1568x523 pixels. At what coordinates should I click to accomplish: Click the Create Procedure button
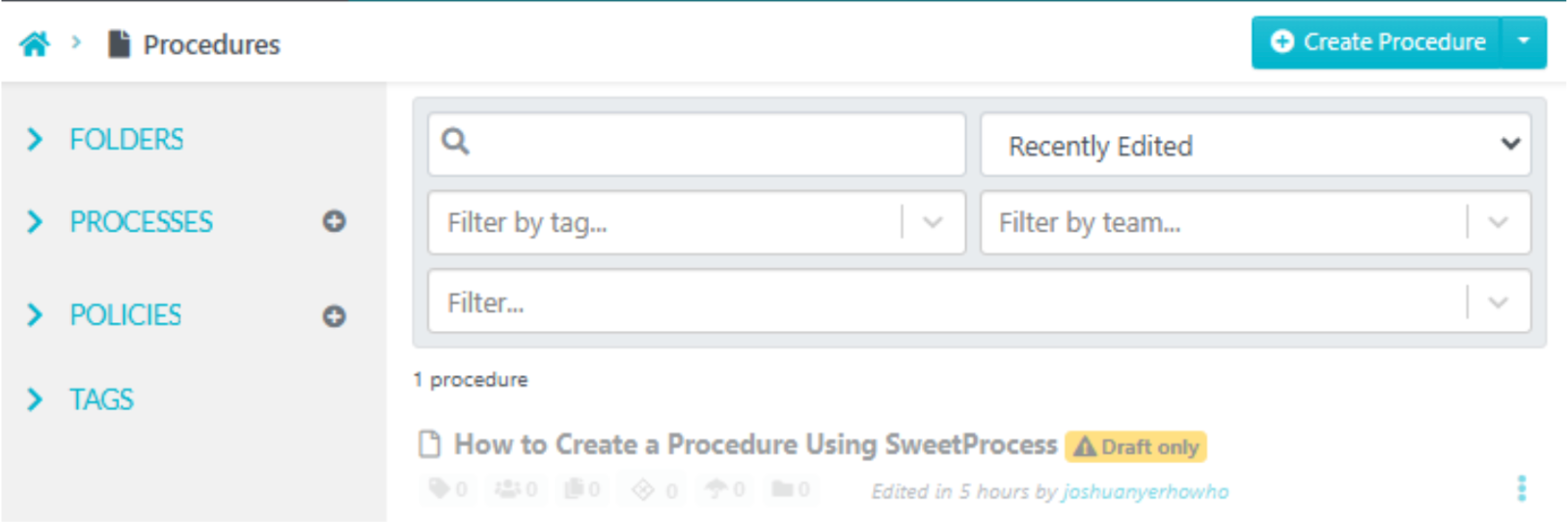1377,42
